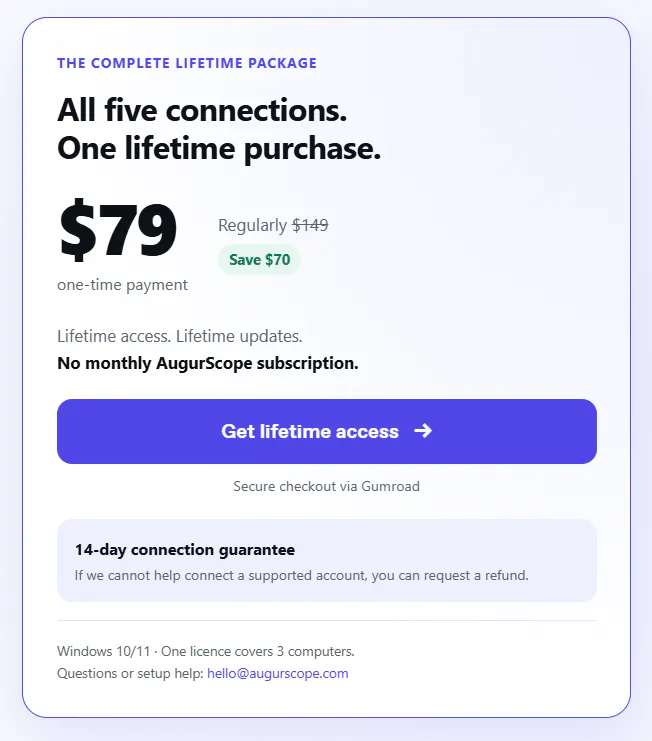This screenshot has width=652, height=741.
Task: Click the word Regularly beside the old price
Action: point(252,225)
